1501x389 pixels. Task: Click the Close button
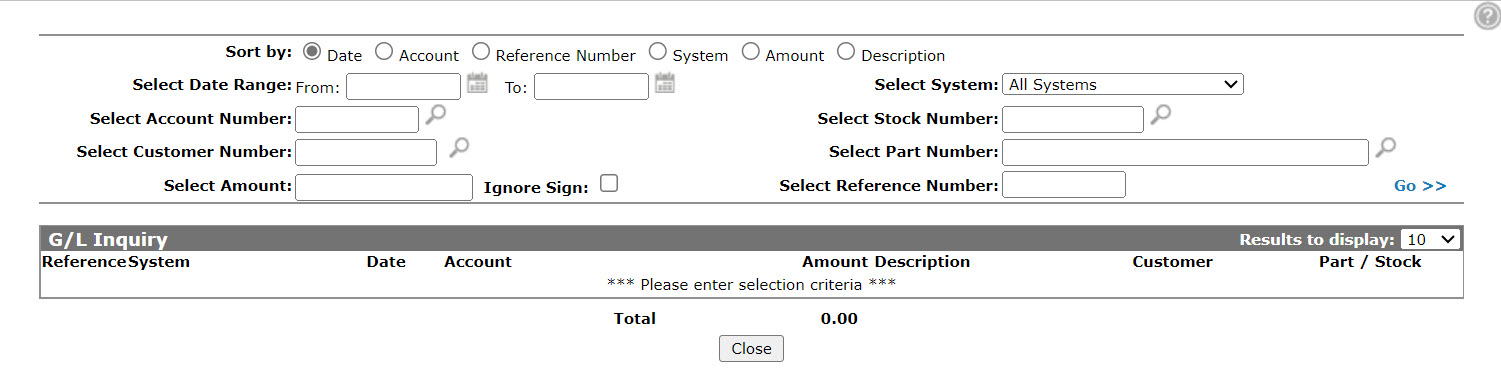(x=751, y=348)
